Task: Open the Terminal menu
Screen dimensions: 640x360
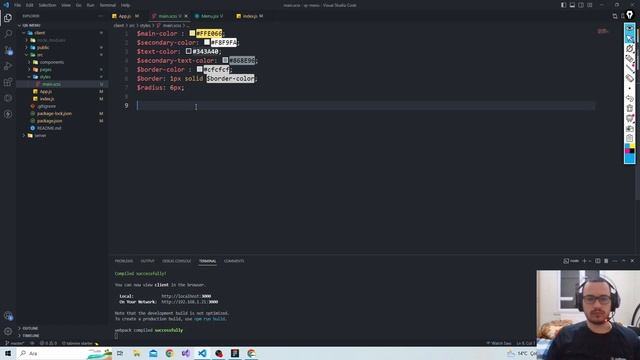Action: coord(107,5)
